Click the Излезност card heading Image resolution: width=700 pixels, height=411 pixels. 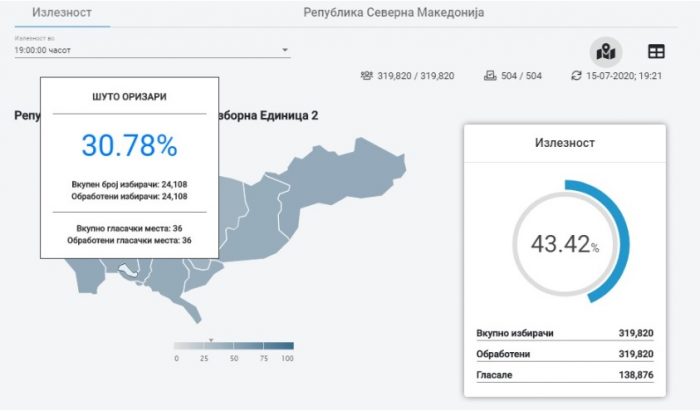click(565, 143)
